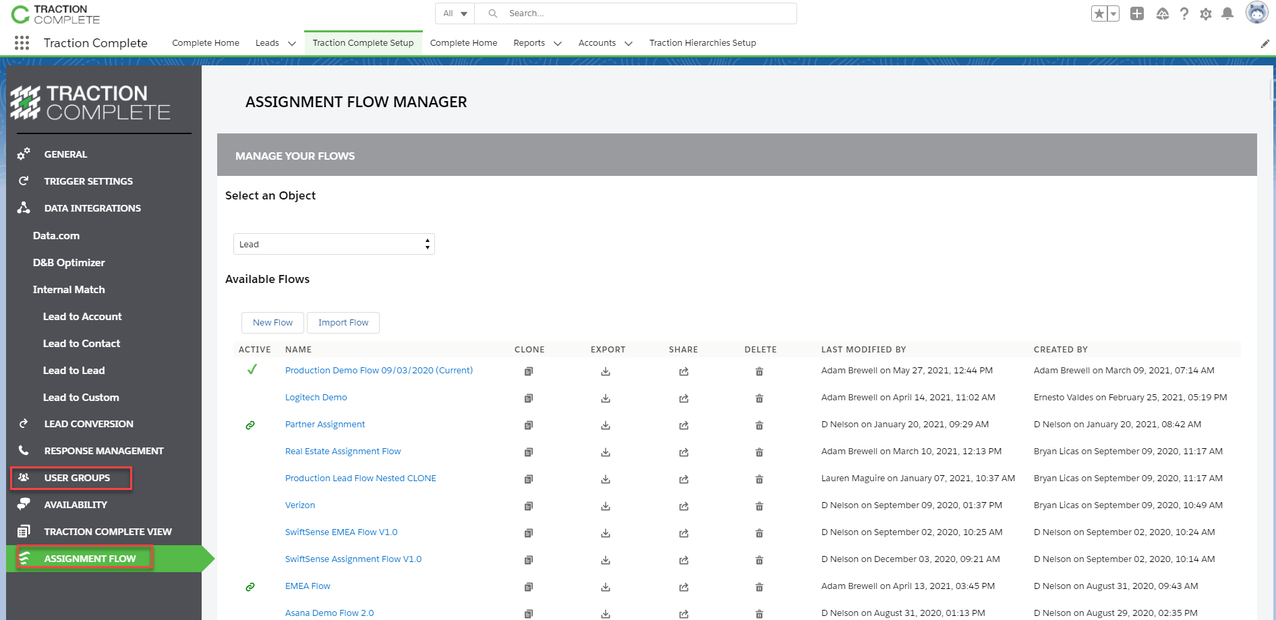
Task: Open the Accounts tab dropdown arrow
Action: click(629, 43)
